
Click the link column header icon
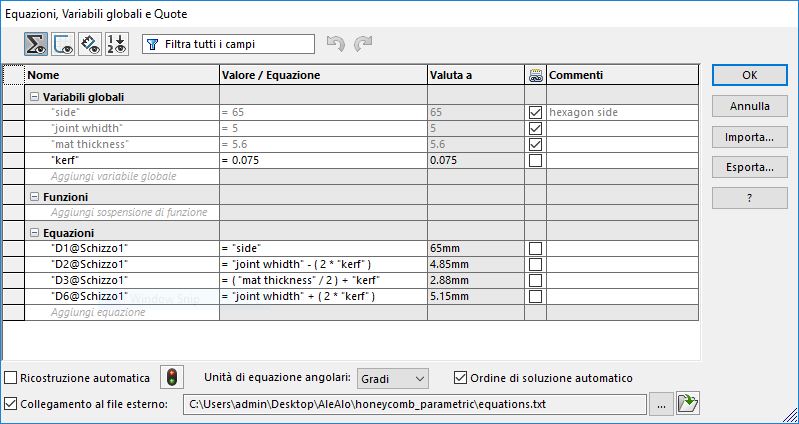[535, 75]
